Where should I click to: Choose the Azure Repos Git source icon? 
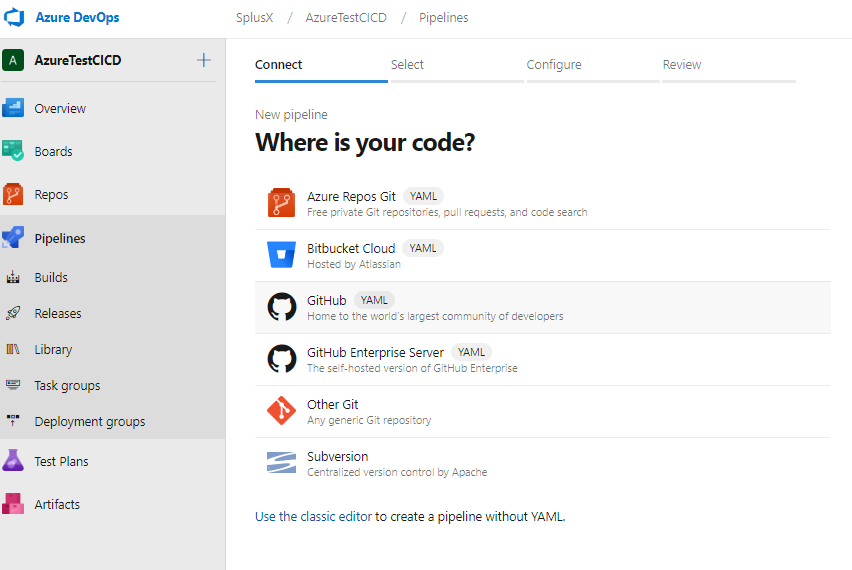click(281, 203)
